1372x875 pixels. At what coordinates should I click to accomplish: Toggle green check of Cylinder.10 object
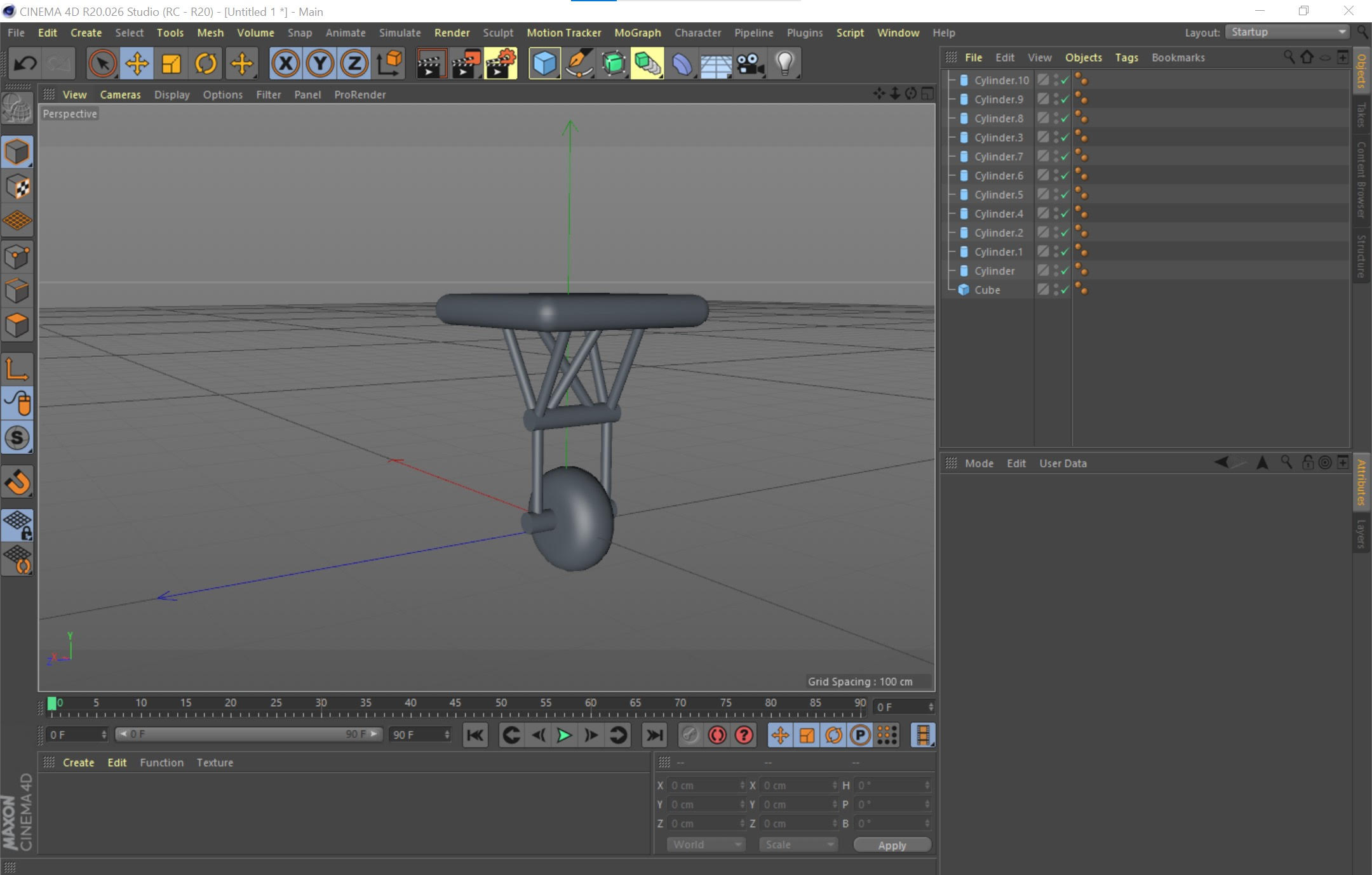coord(1065,80)
